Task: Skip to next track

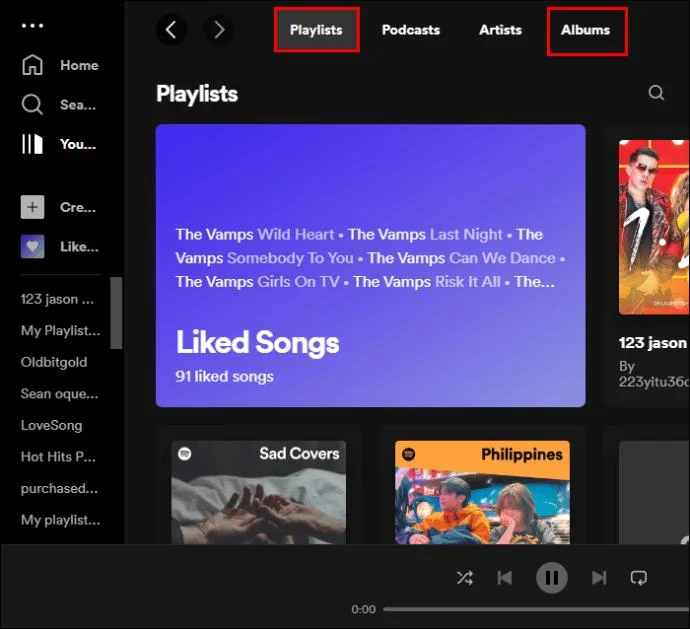Action: [599, 578]
